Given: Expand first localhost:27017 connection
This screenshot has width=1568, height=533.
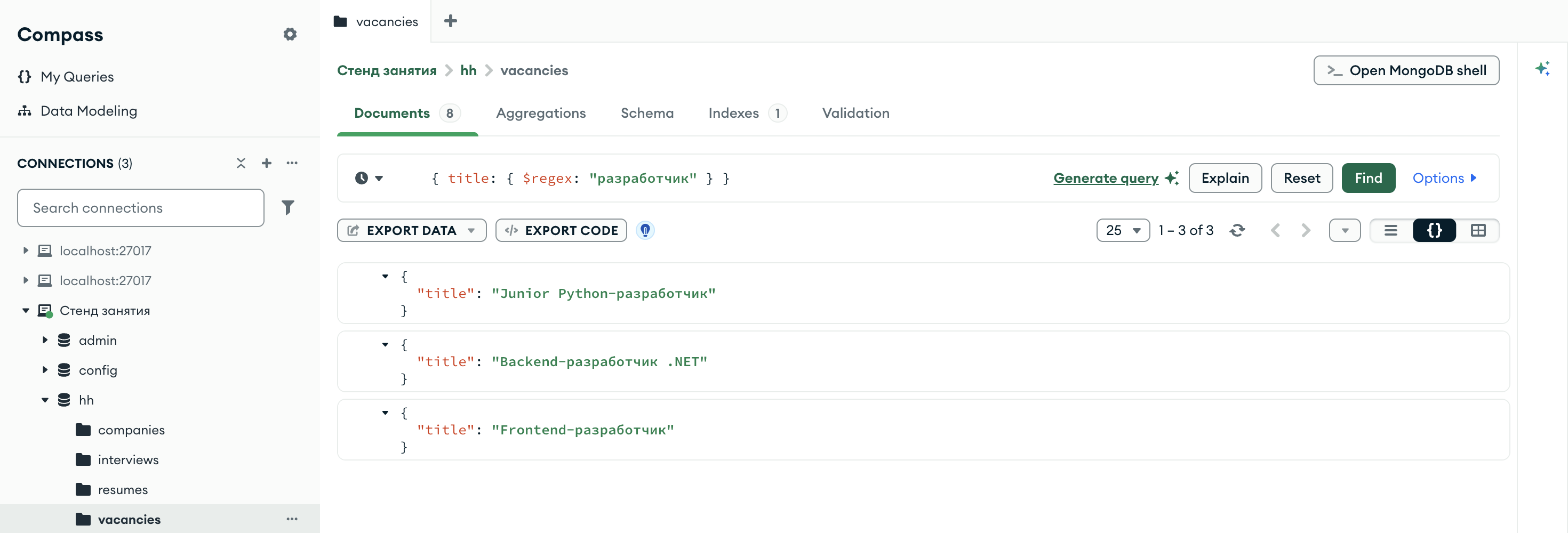Looking at the screenshot, I should click(26, 251).
